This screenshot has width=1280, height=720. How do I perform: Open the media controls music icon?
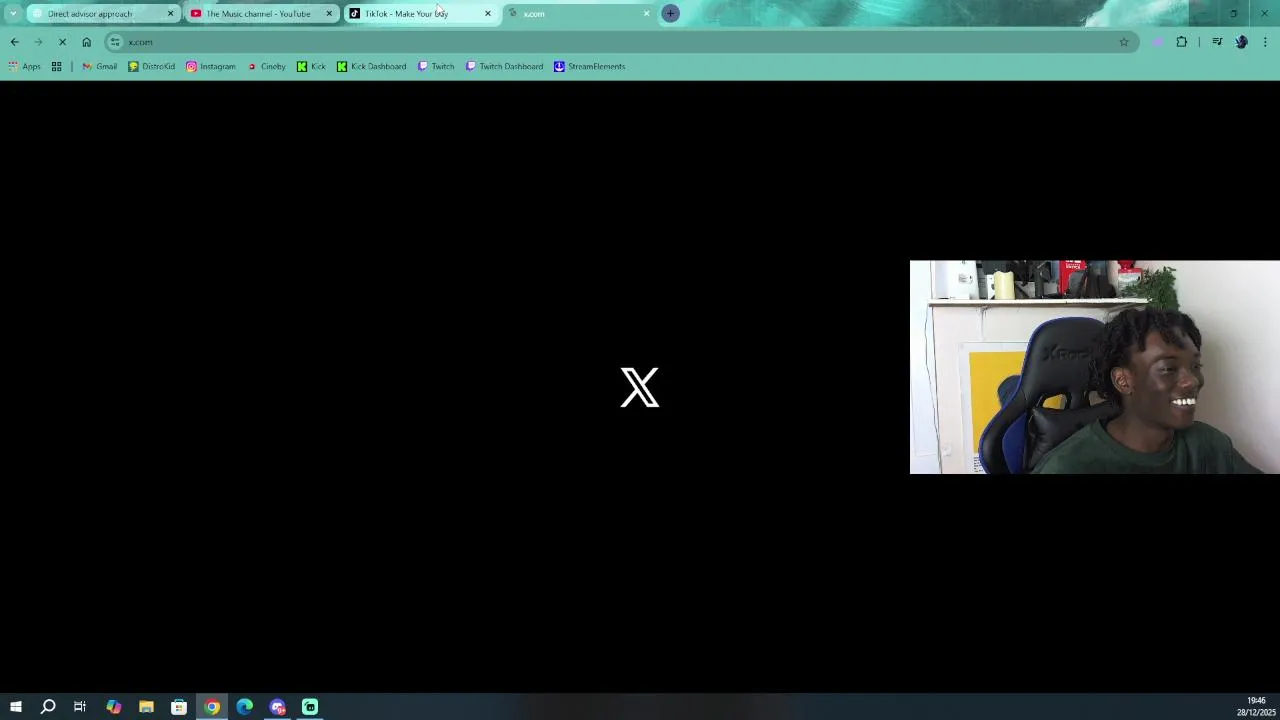click(1217, 42)
